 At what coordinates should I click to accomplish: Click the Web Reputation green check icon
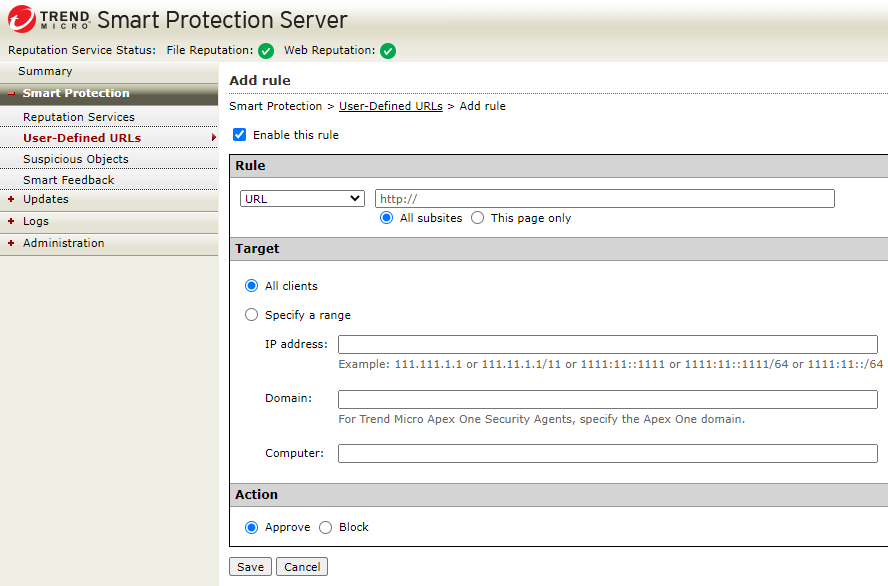click(388, 51)
